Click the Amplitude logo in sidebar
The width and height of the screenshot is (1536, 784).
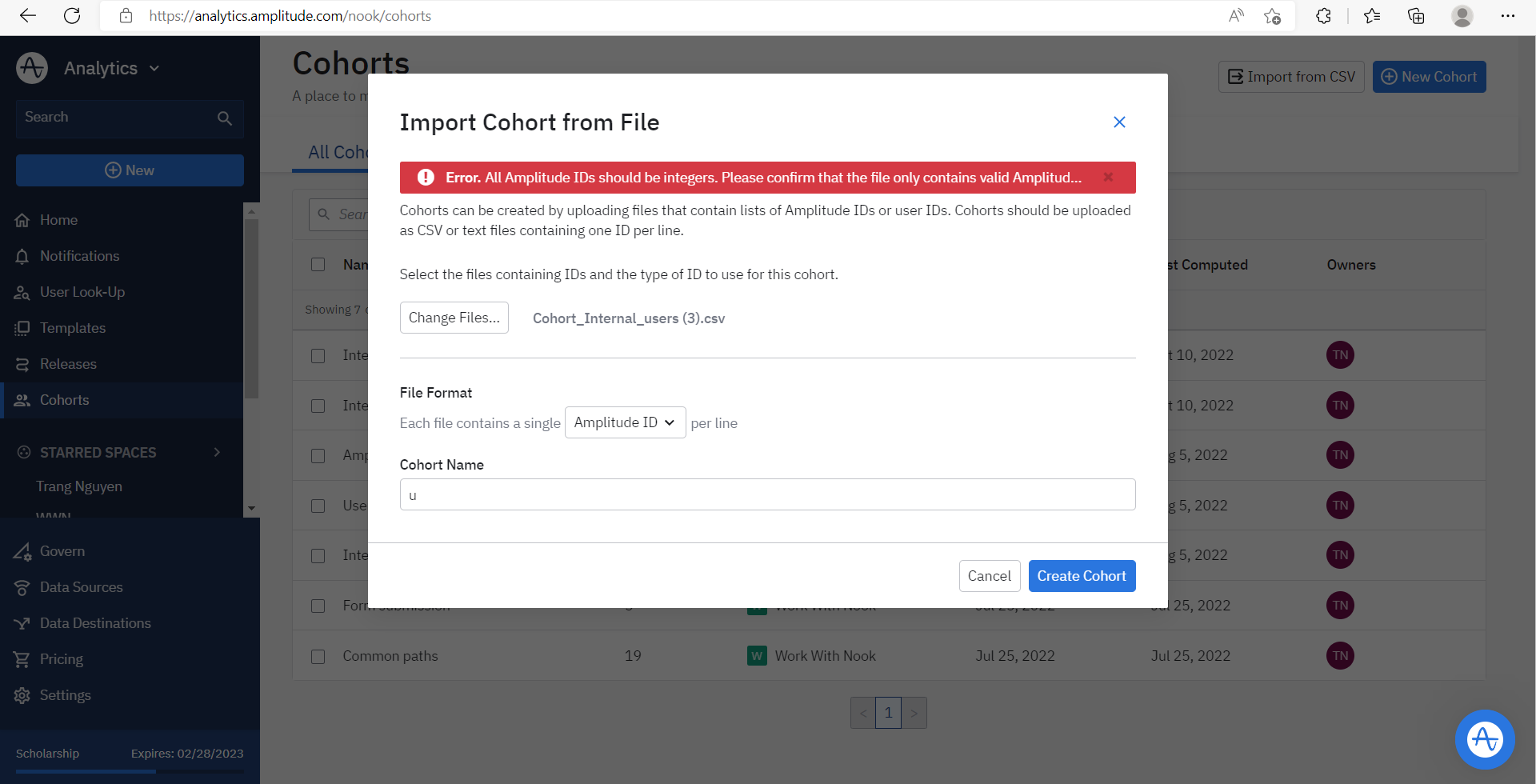(x=32, y=68)
